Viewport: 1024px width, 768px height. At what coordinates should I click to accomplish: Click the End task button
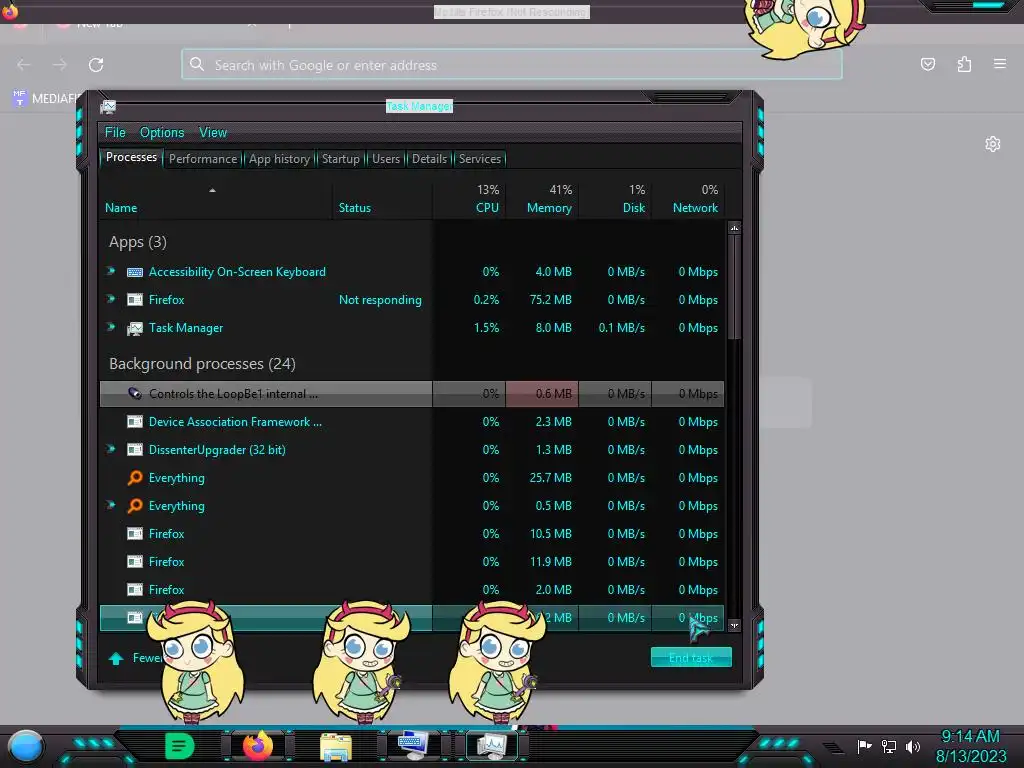point(691,658)
